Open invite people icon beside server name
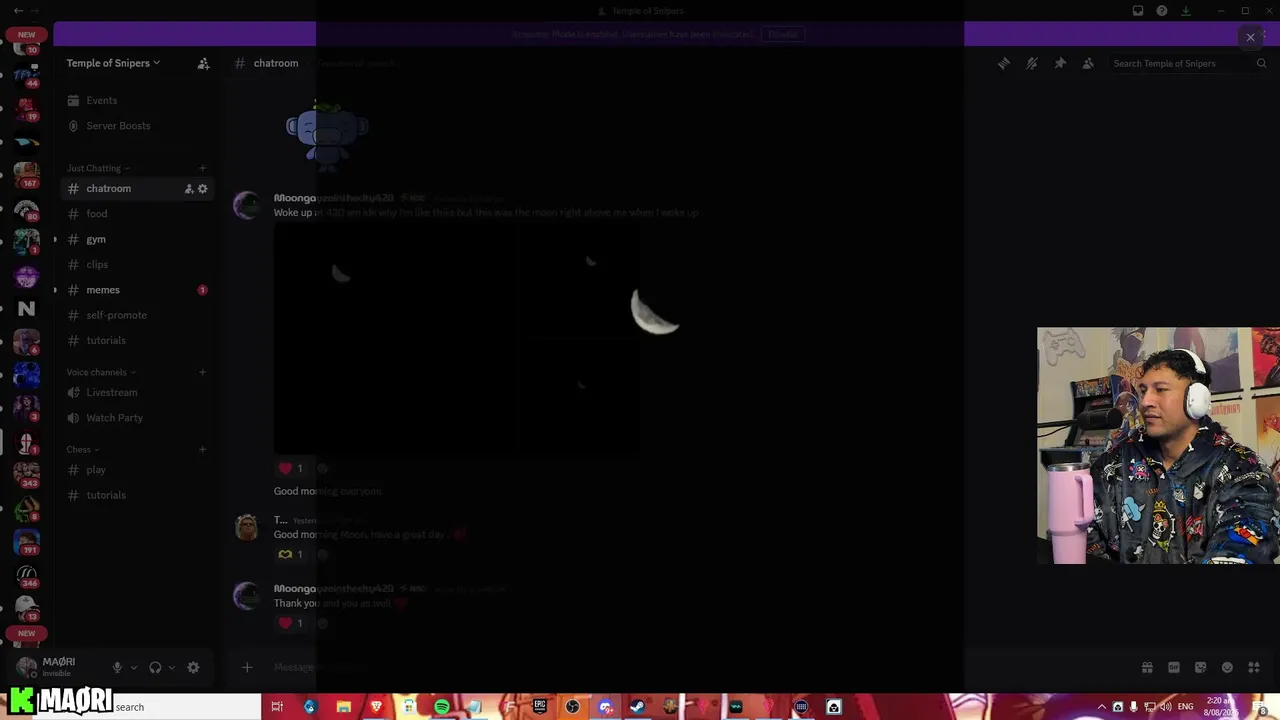Screen dimensions: 1280x720 (x=203, y=63)
